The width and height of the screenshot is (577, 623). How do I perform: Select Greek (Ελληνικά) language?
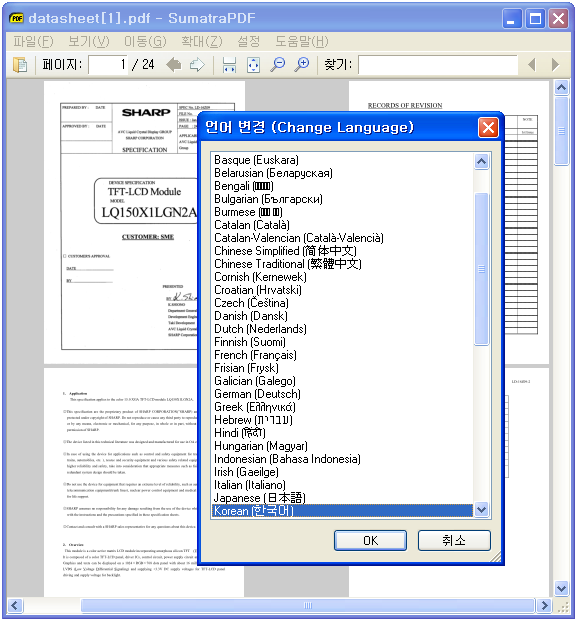(342, 407)
